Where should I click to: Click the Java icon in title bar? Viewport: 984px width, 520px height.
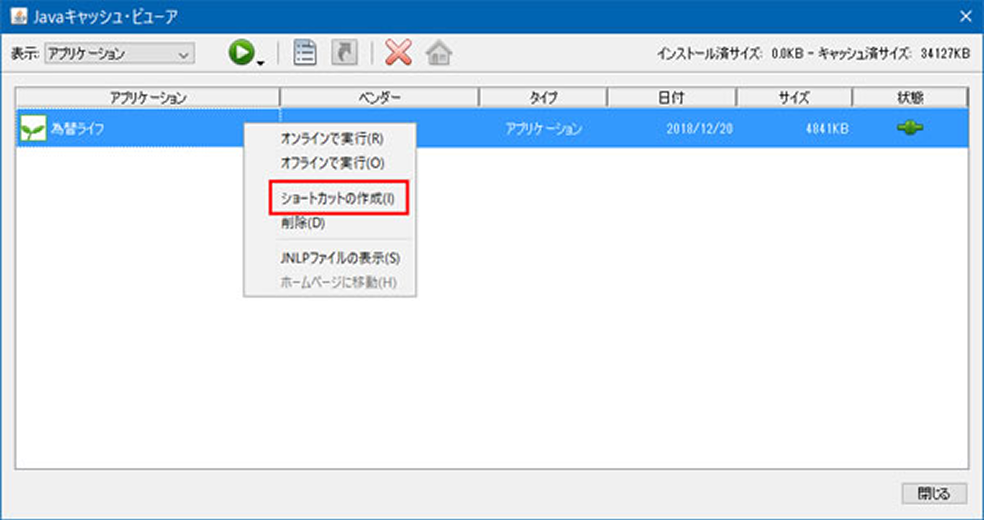18,16
